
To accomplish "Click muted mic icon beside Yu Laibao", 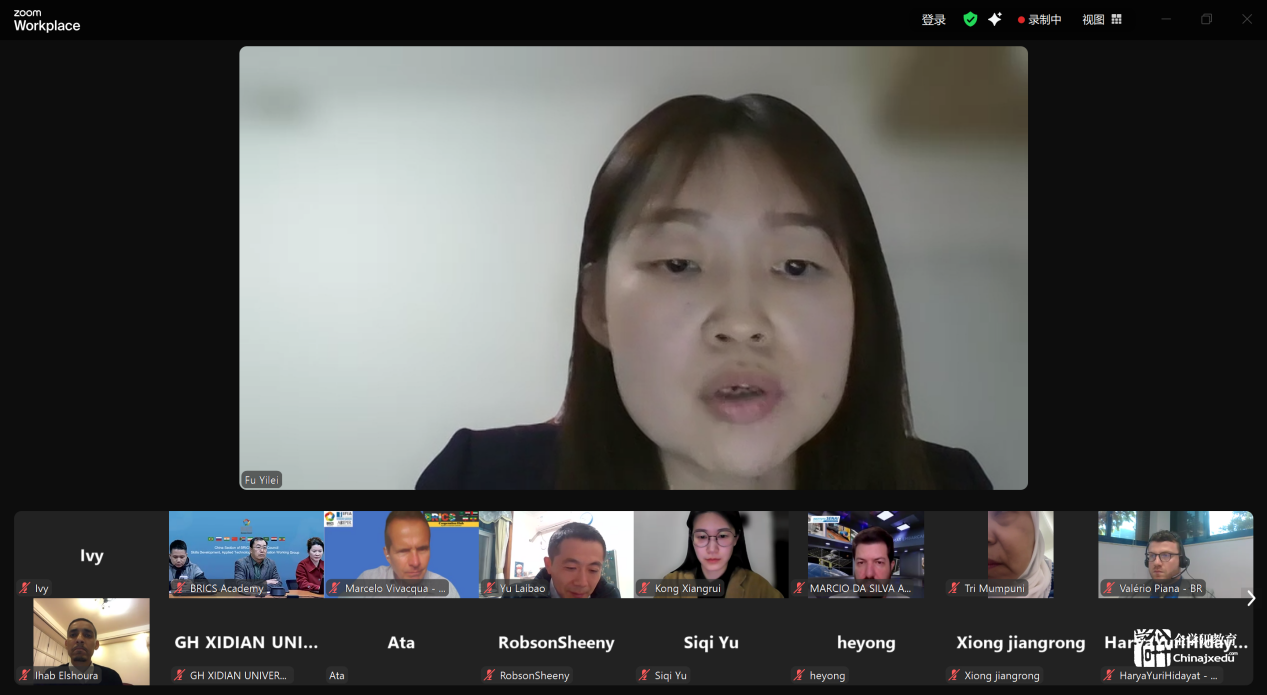I will pyautogui.click(x=490, y=589).
